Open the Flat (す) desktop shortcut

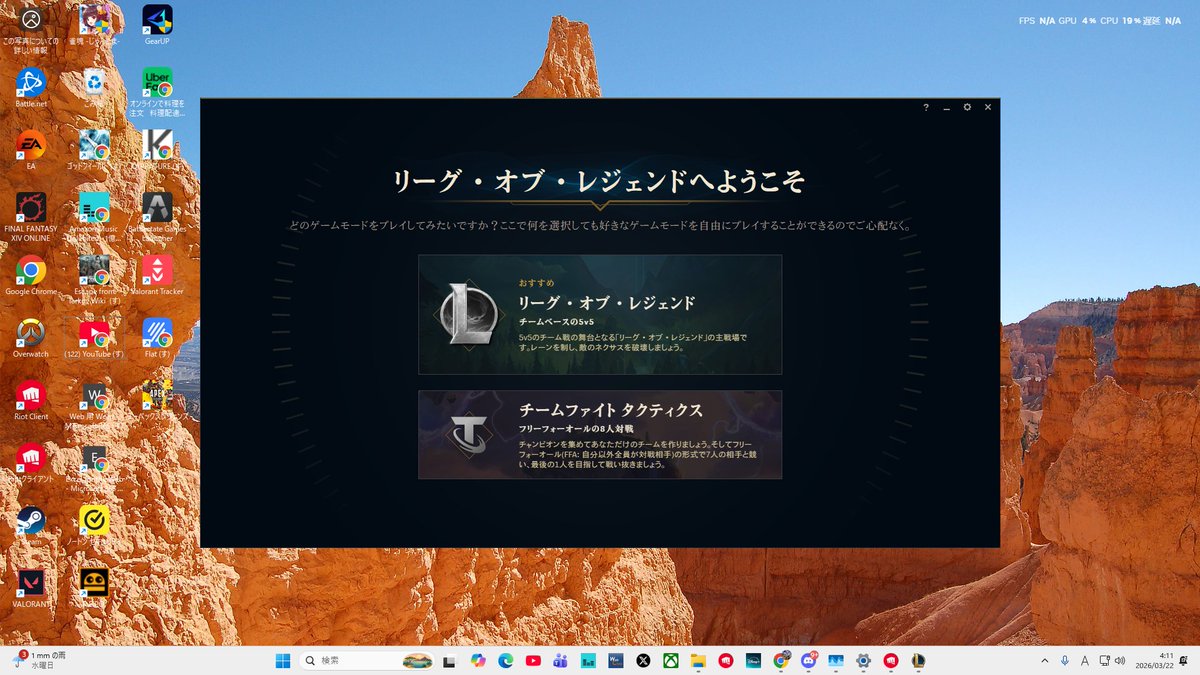click(x=157, y=339)
